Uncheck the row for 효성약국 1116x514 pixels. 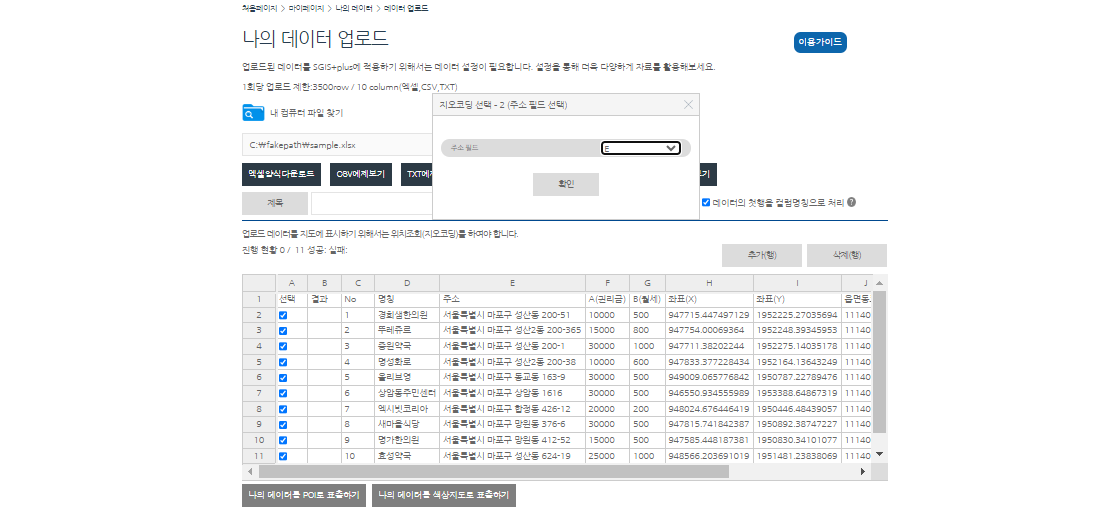click(x=283, y=456)
